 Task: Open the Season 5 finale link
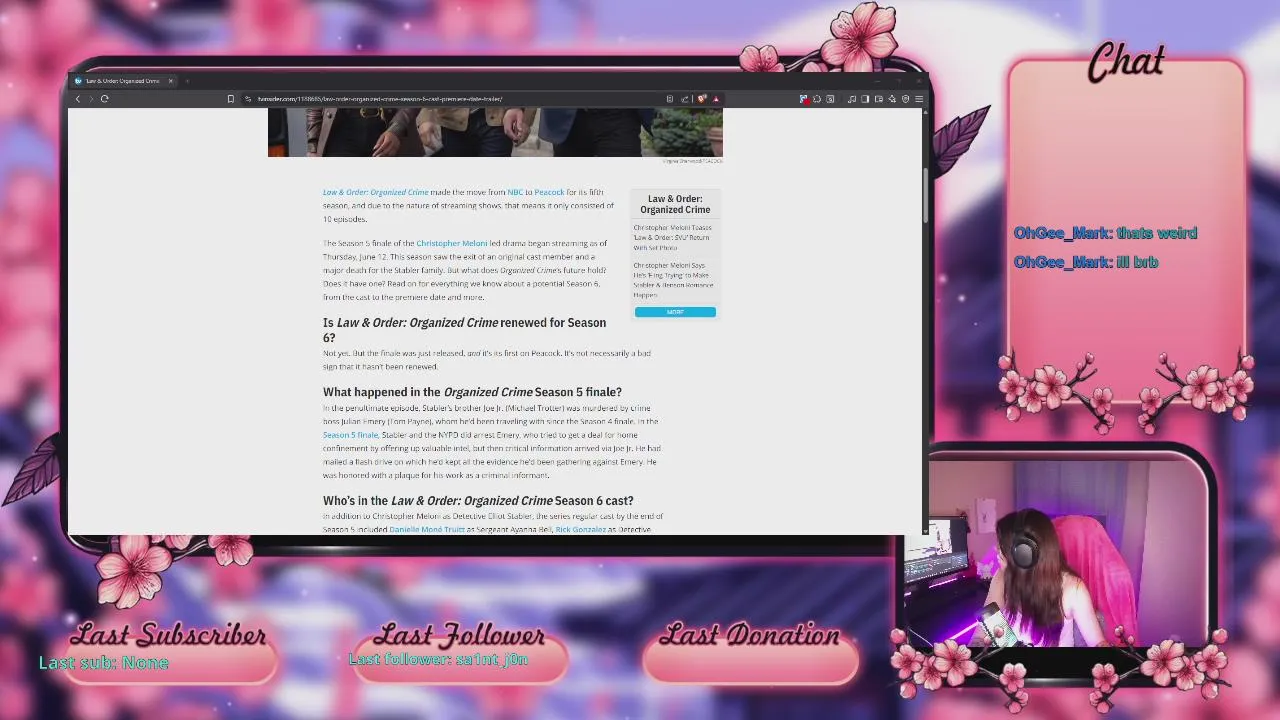click(x=350, y=435)
